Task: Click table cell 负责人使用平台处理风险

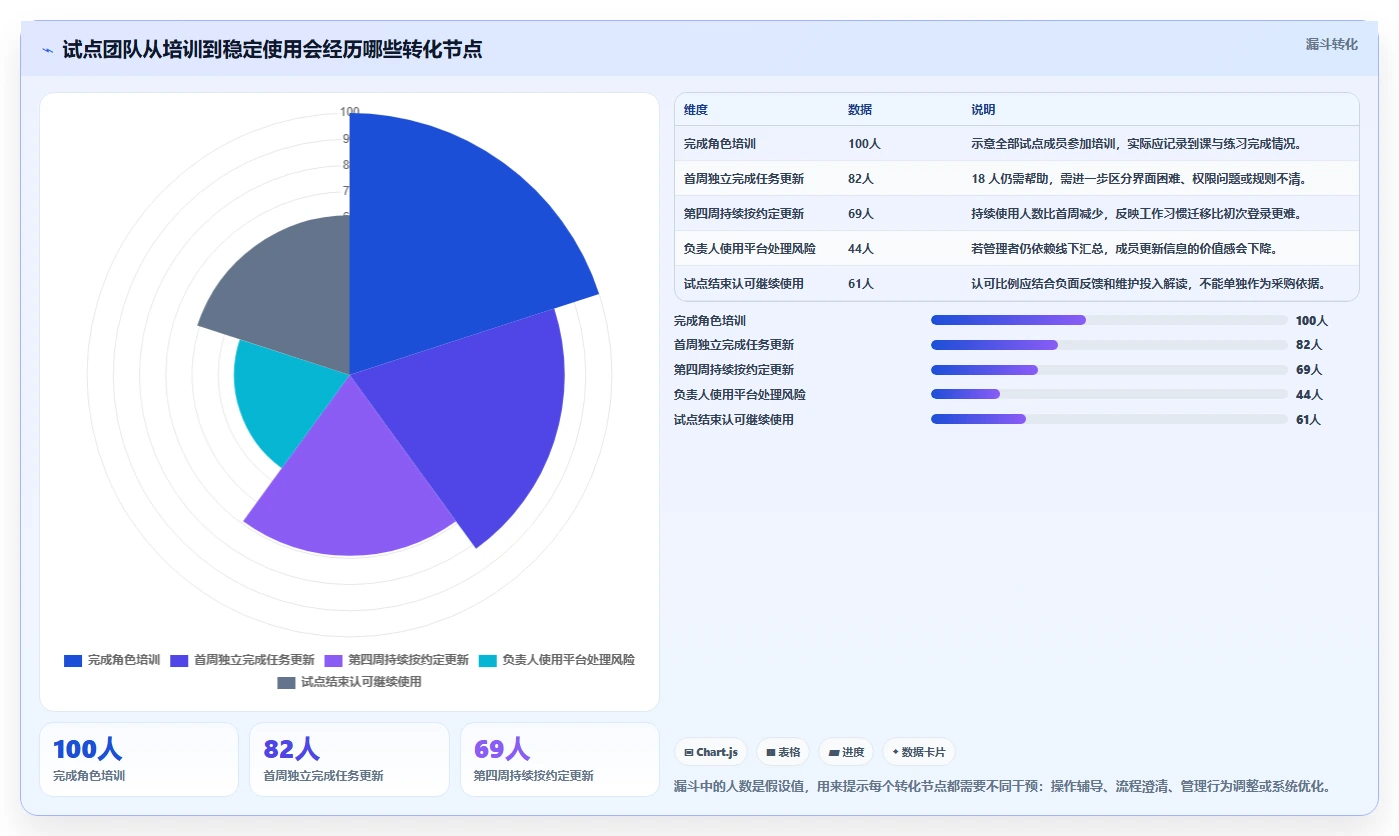Action: pyautogui.click(x=750, y=249)
